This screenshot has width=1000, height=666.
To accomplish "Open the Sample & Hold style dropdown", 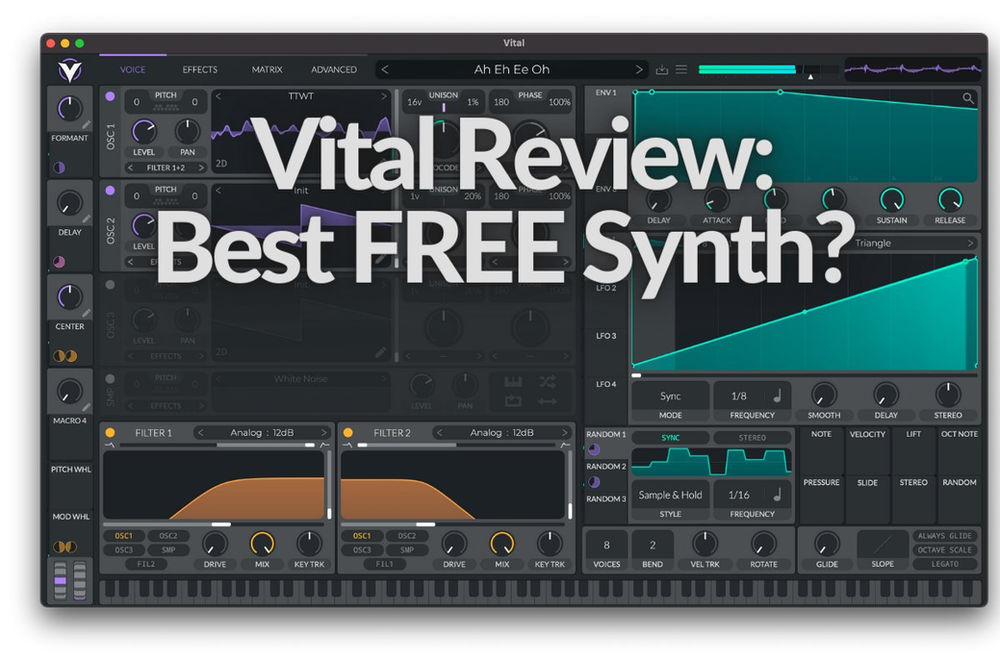I will click(x=670, y=494).
